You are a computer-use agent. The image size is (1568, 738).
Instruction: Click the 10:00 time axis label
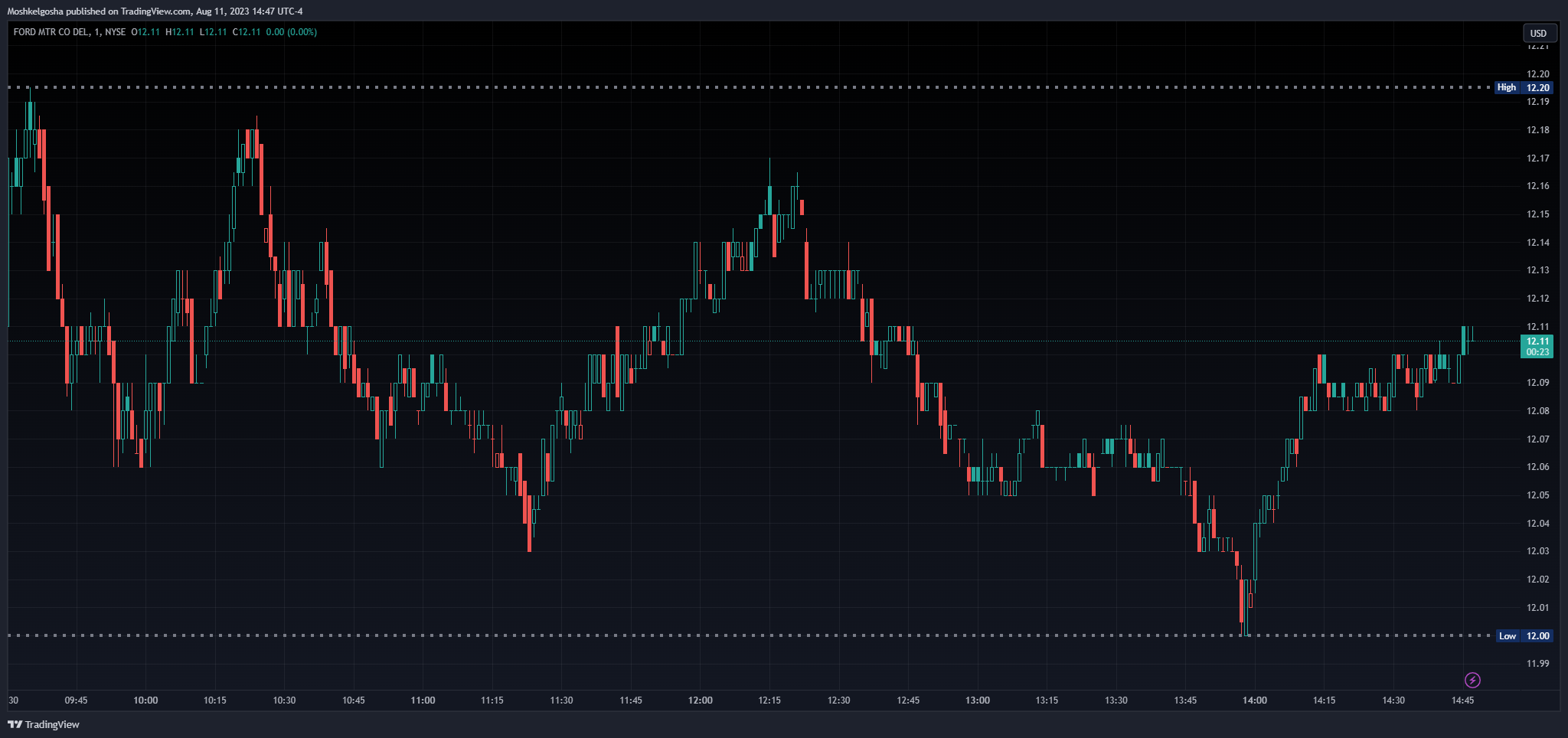click(x=145, y=700)
